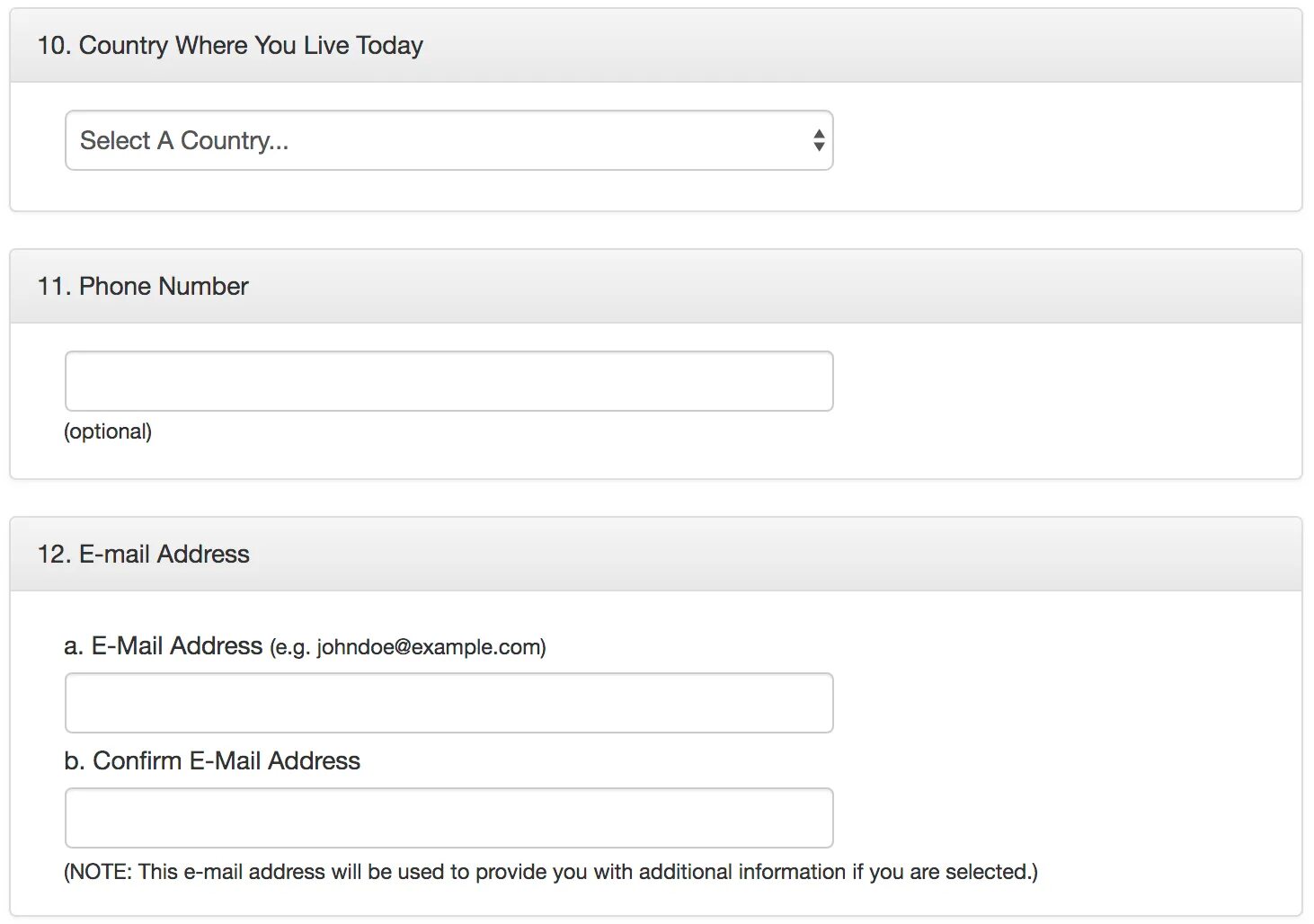This screenshot has width=1314, height=924.
Task: Click the '(optional)' hint below phone field
Action: point(108,431)
